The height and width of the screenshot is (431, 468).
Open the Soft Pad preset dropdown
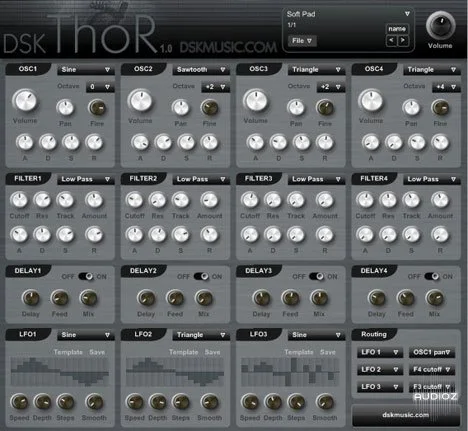[348, 14]
